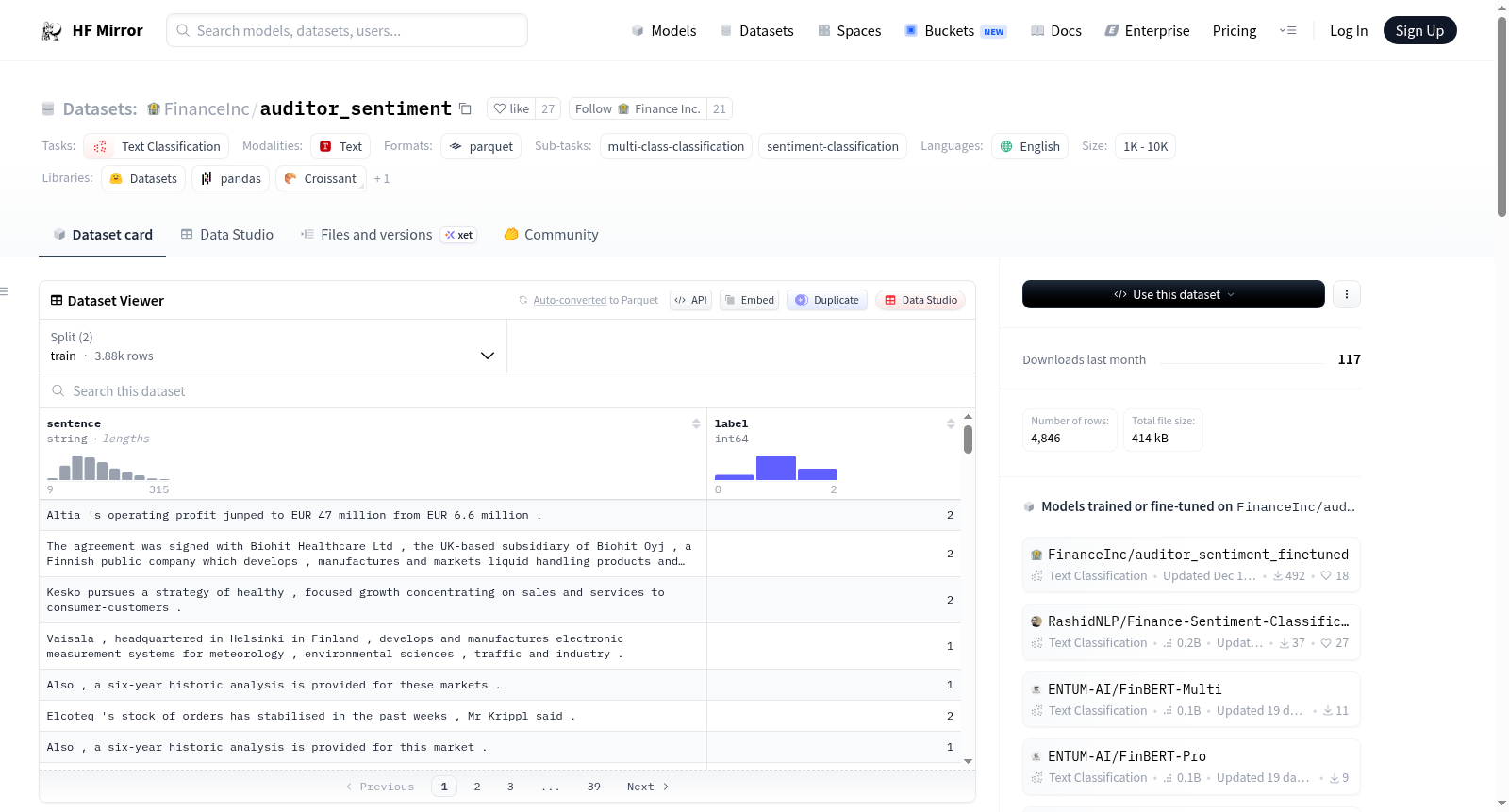Open Data Studio from viewer toolbar
The width and height of the screenshot is (1509, 812).
coord(920,300)
